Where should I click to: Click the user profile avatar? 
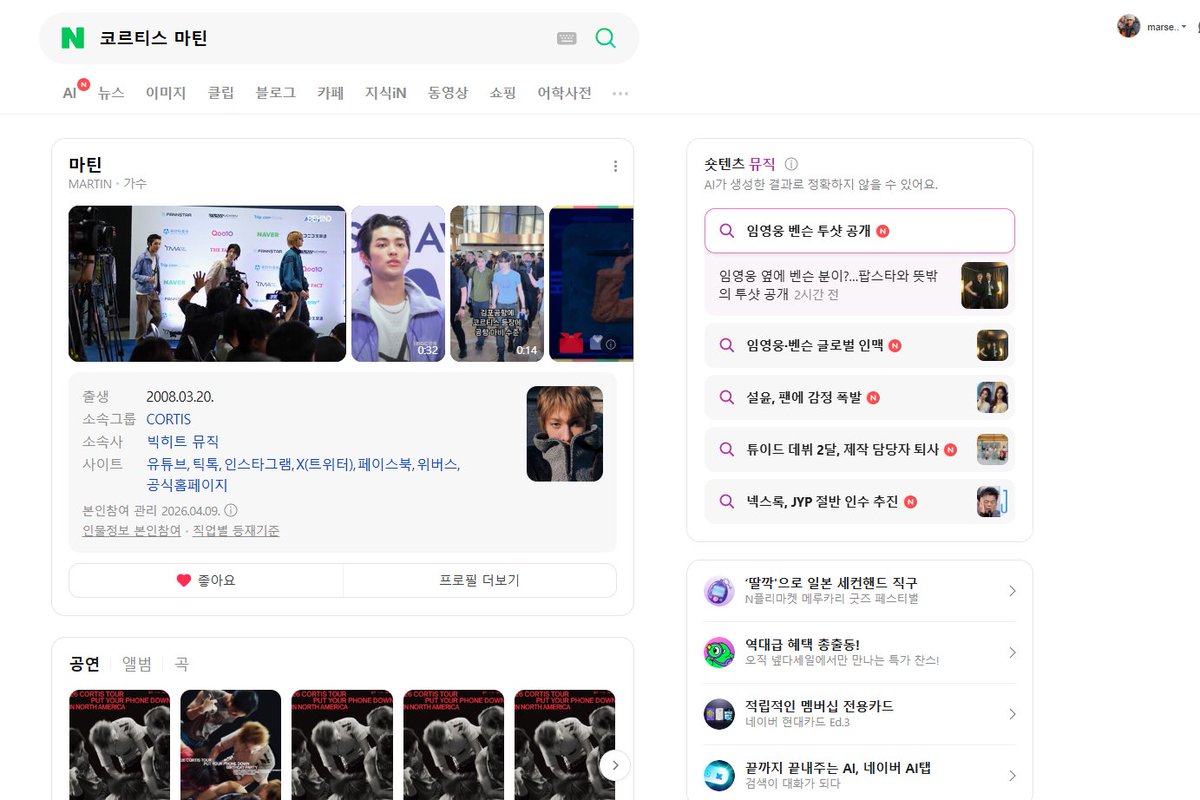click(x=1129, y=27)
